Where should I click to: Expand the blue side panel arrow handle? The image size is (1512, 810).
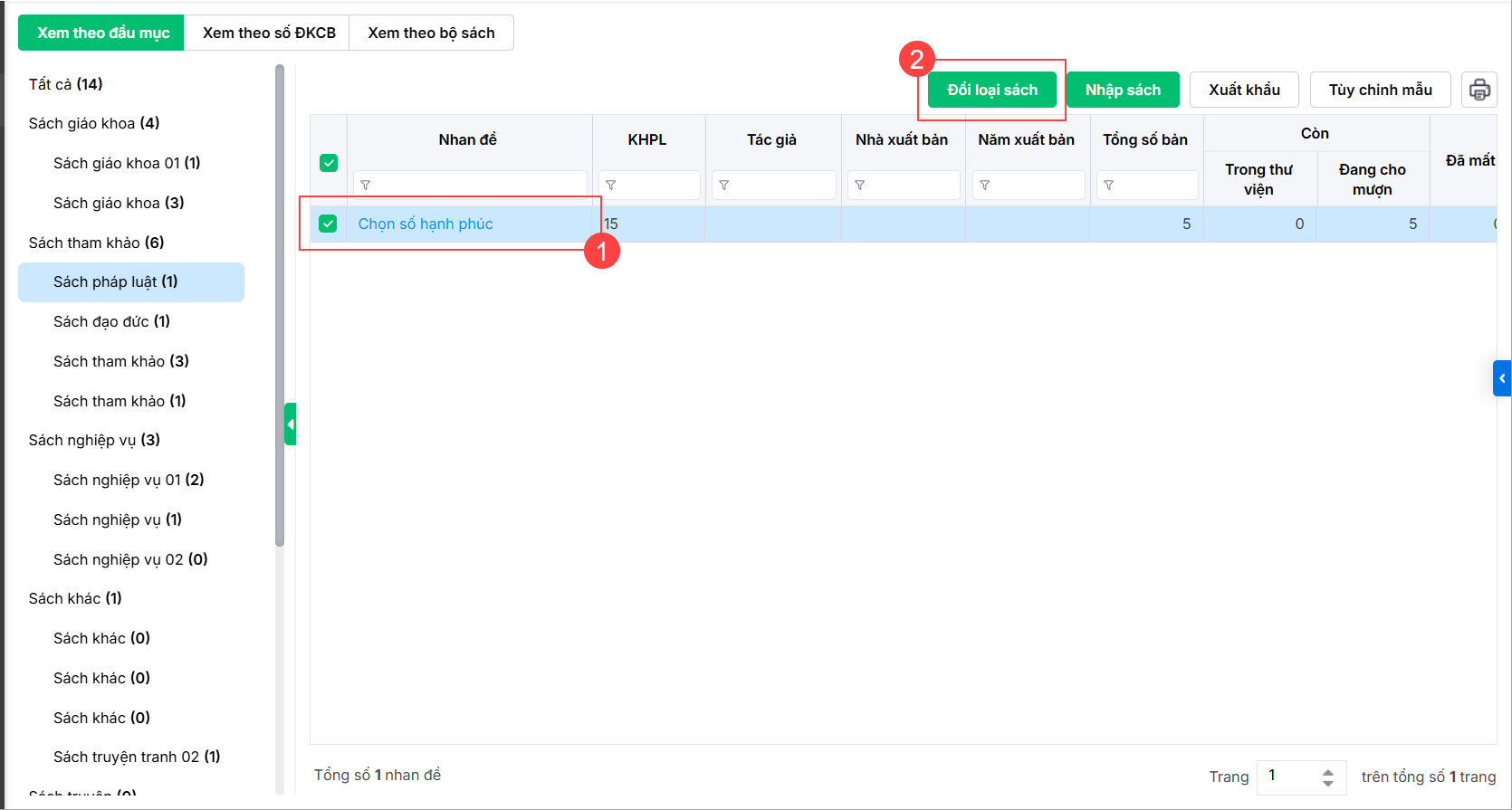[x=1502, y=378]
